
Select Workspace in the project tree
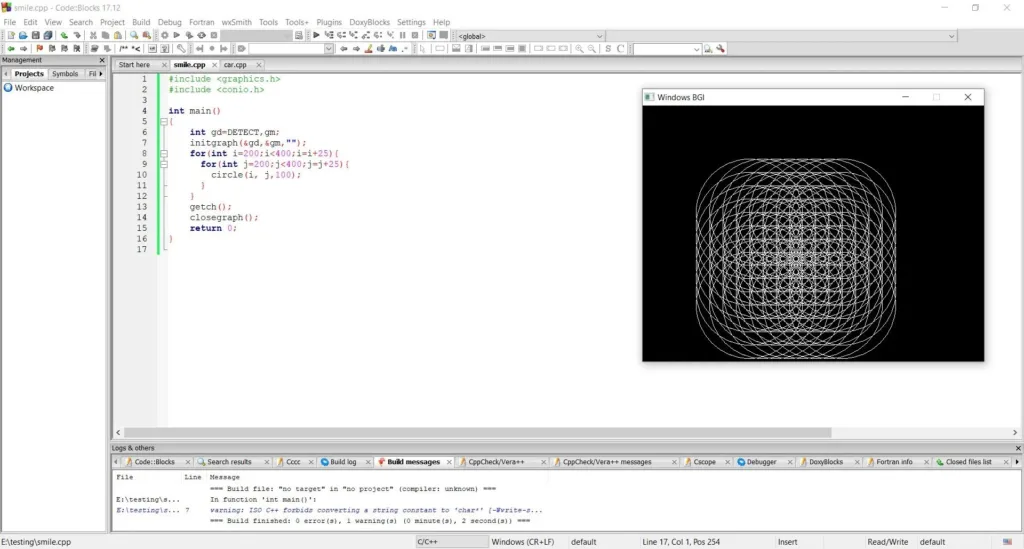click(x=34, y=88)
